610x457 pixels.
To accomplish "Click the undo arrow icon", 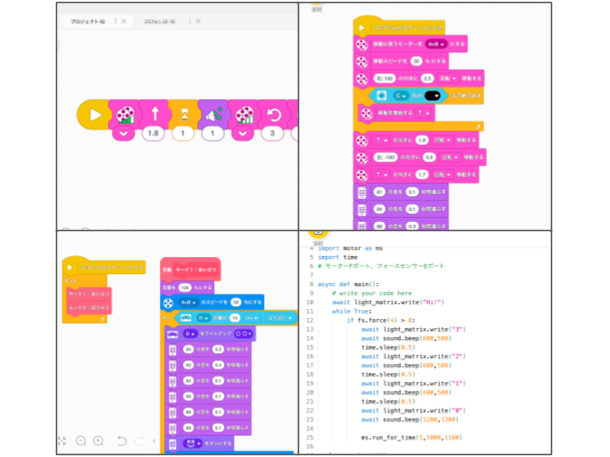I will [x=122, y=441].
